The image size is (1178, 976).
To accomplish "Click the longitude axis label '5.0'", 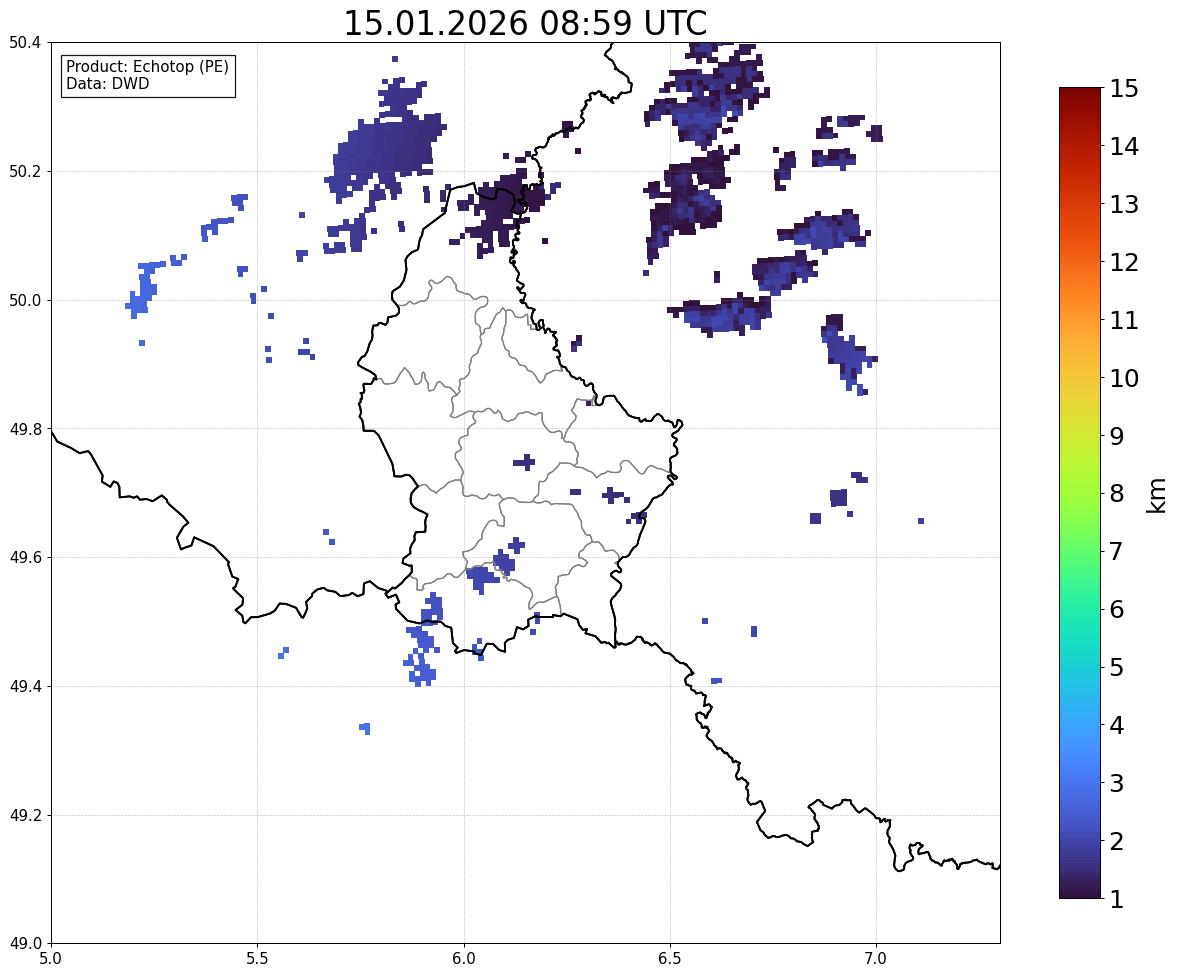I will click(x=51, y=959).
